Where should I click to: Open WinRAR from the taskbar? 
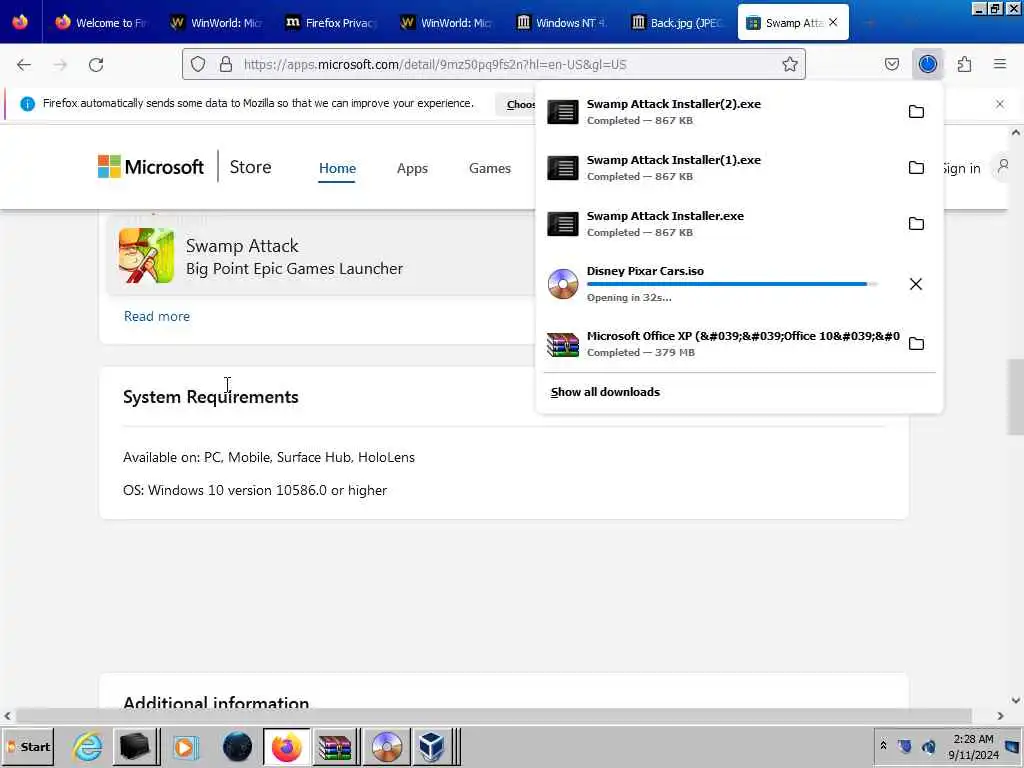(334, 746)
